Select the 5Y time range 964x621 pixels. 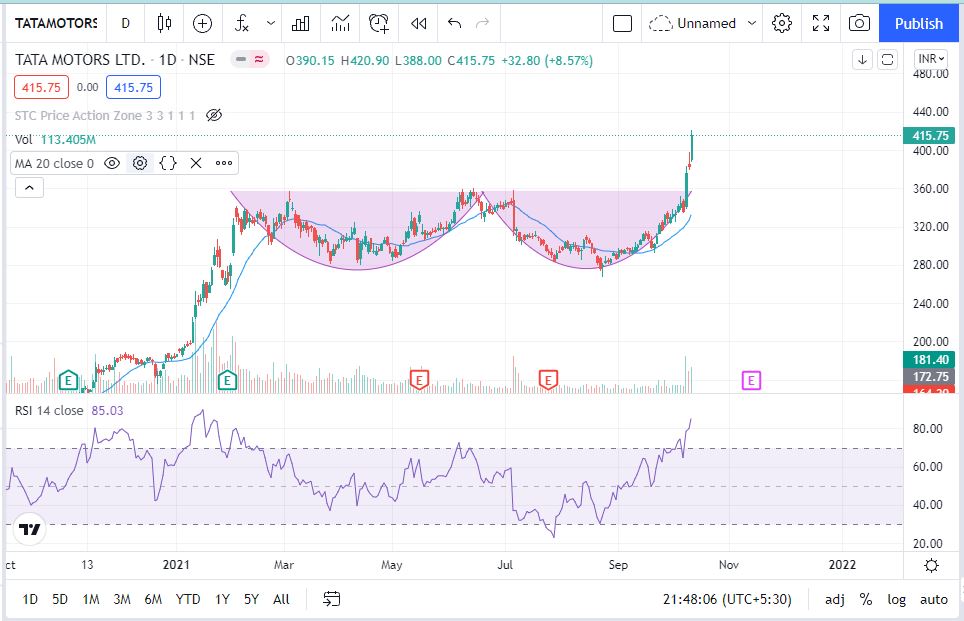[x=251, y=599]
